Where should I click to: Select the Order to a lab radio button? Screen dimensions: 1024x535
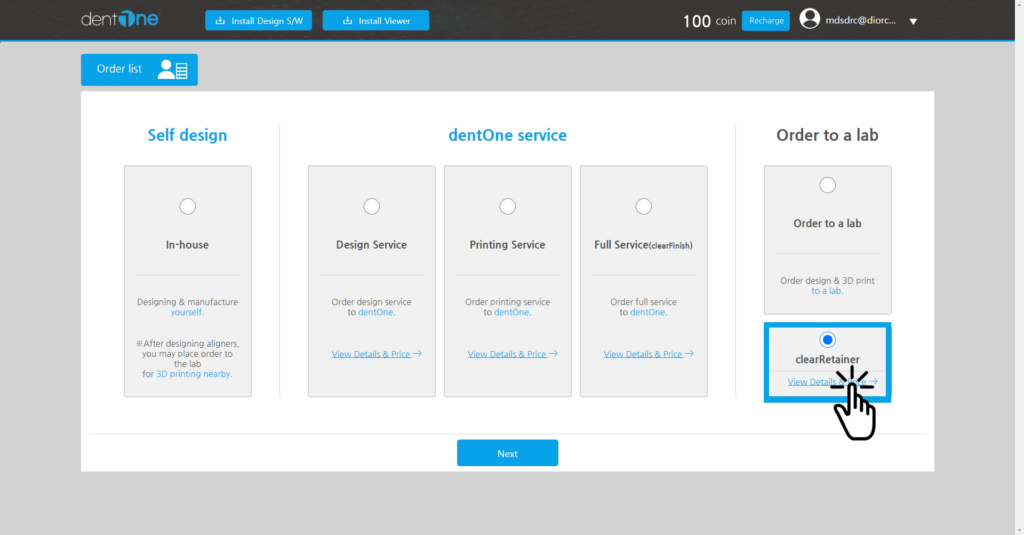827,185
